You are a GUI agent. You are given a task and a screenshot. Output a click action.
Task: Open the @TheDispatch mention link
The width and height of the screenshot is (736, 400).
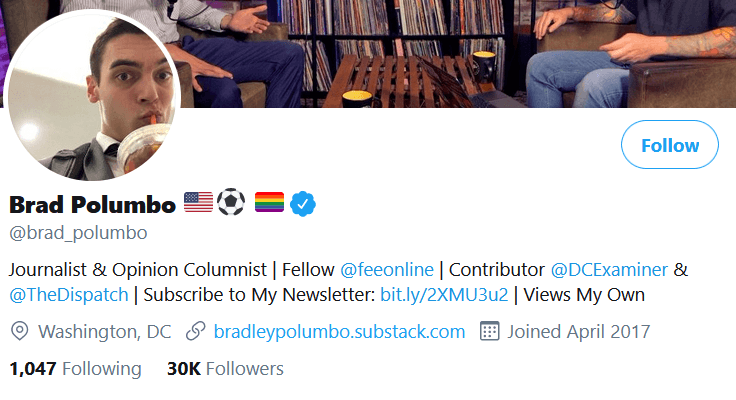(69, 295)
